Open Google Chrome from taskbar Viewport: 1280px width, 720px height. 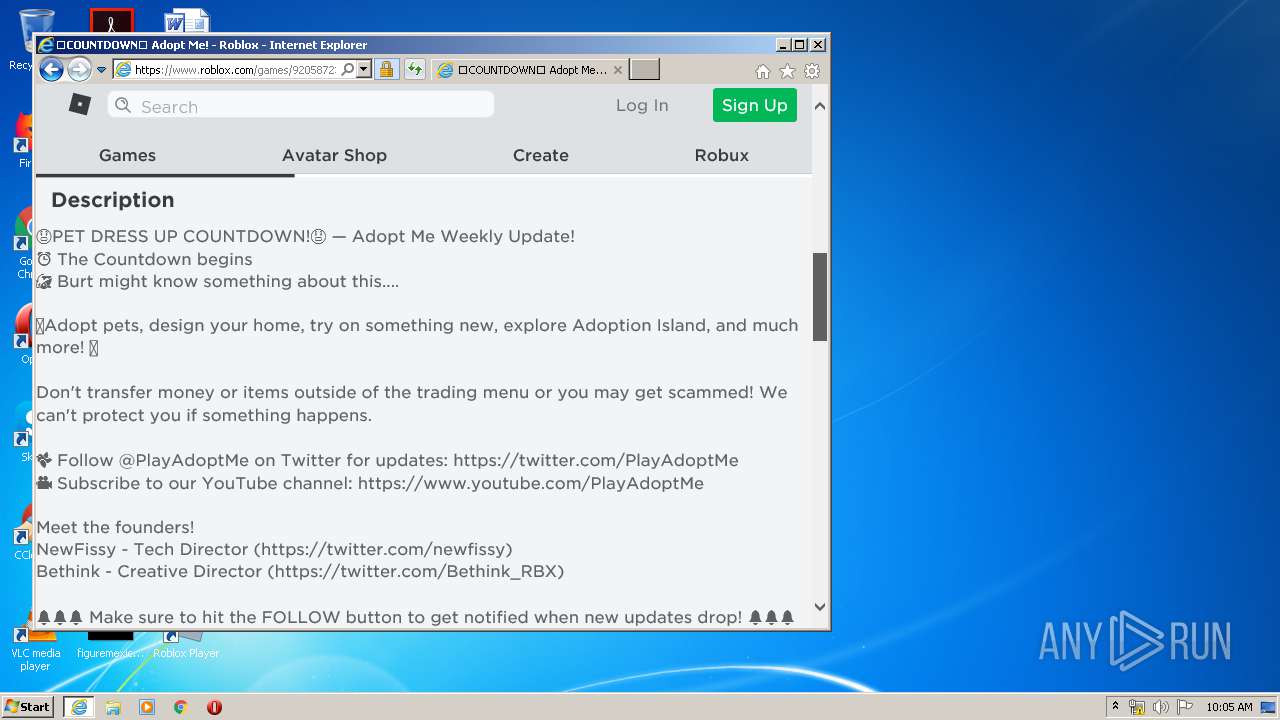point(180,707)
